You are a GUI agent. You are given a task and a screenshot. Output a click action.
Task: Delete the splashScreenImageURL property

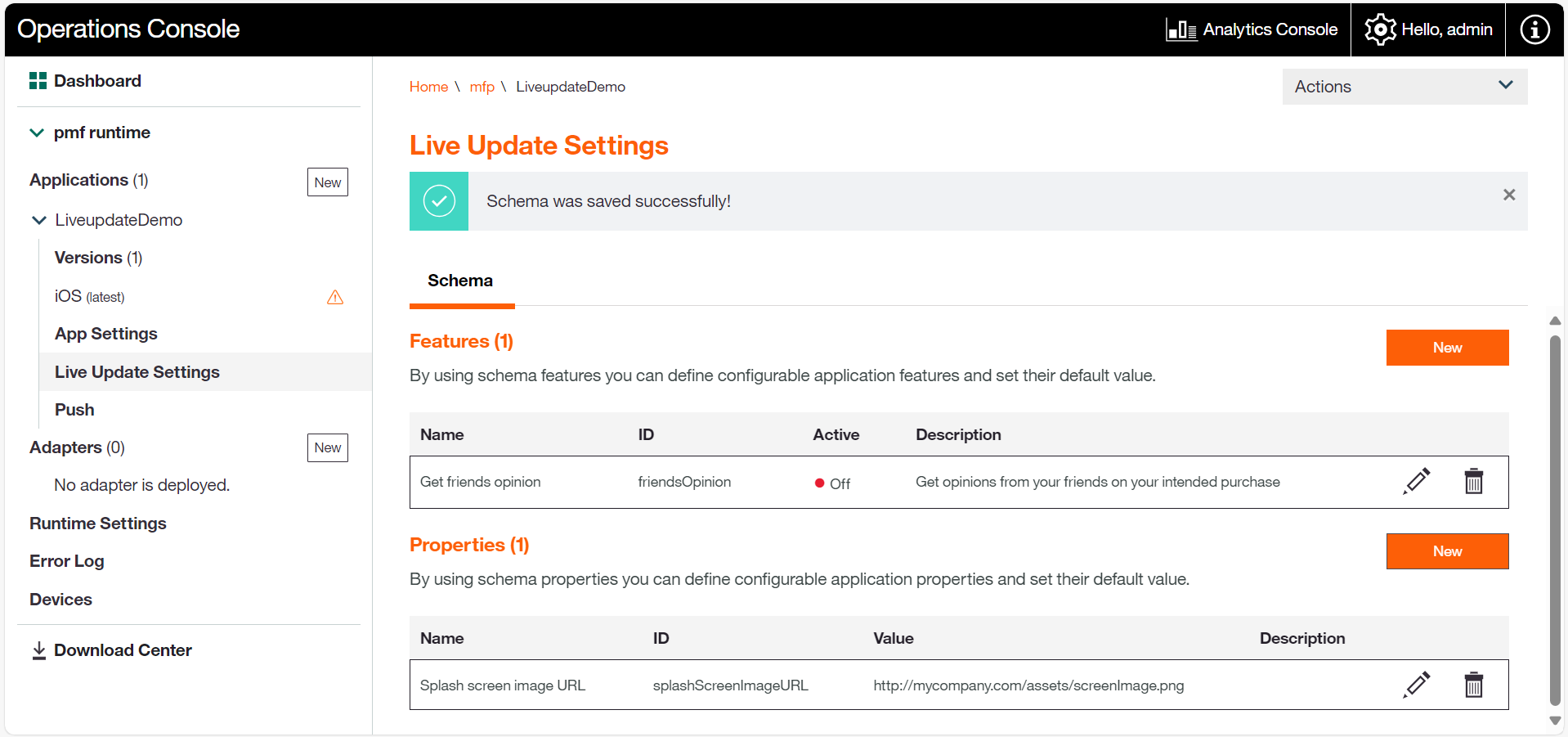(1473, 685)
